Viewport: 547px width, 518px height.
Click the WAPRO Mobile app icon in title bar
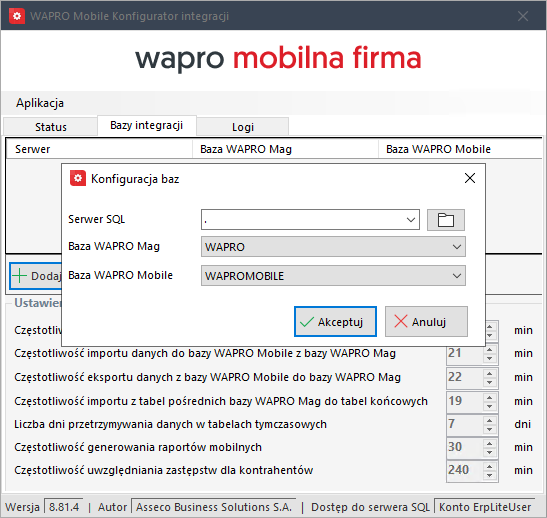coord(17,16)
